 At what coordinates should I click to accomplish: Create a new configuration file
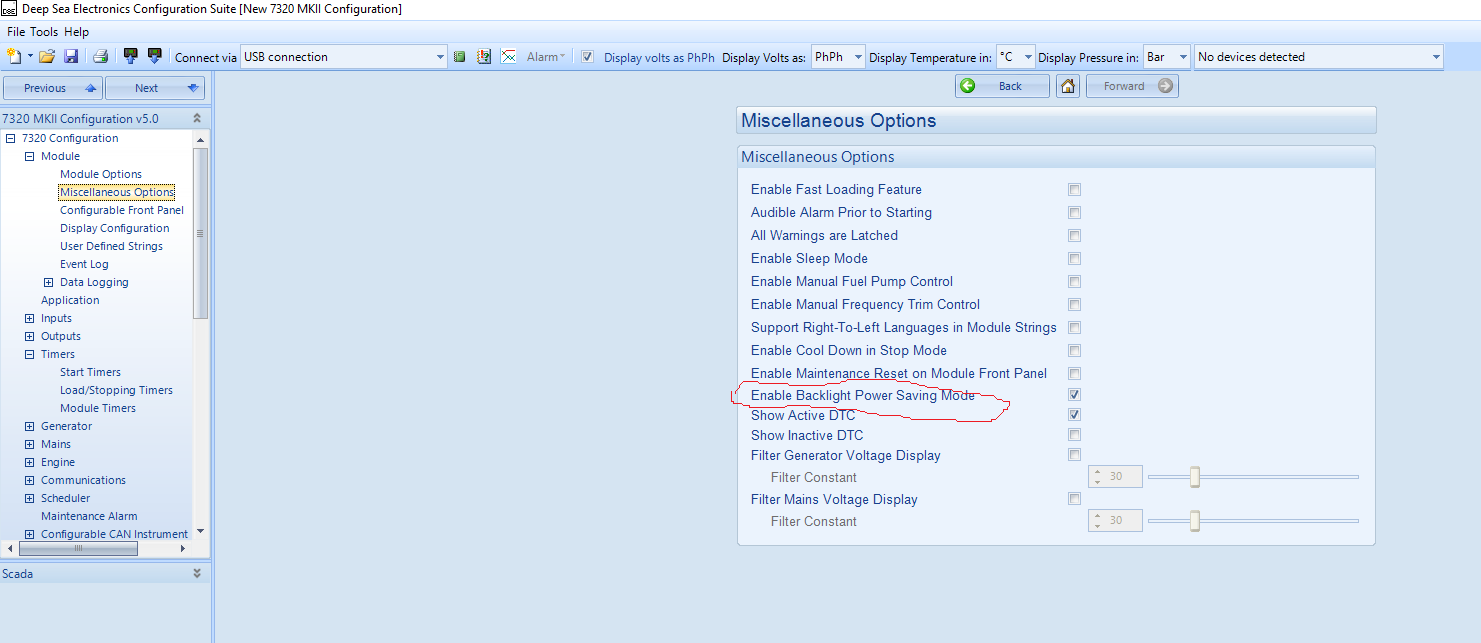coord(14,57)
